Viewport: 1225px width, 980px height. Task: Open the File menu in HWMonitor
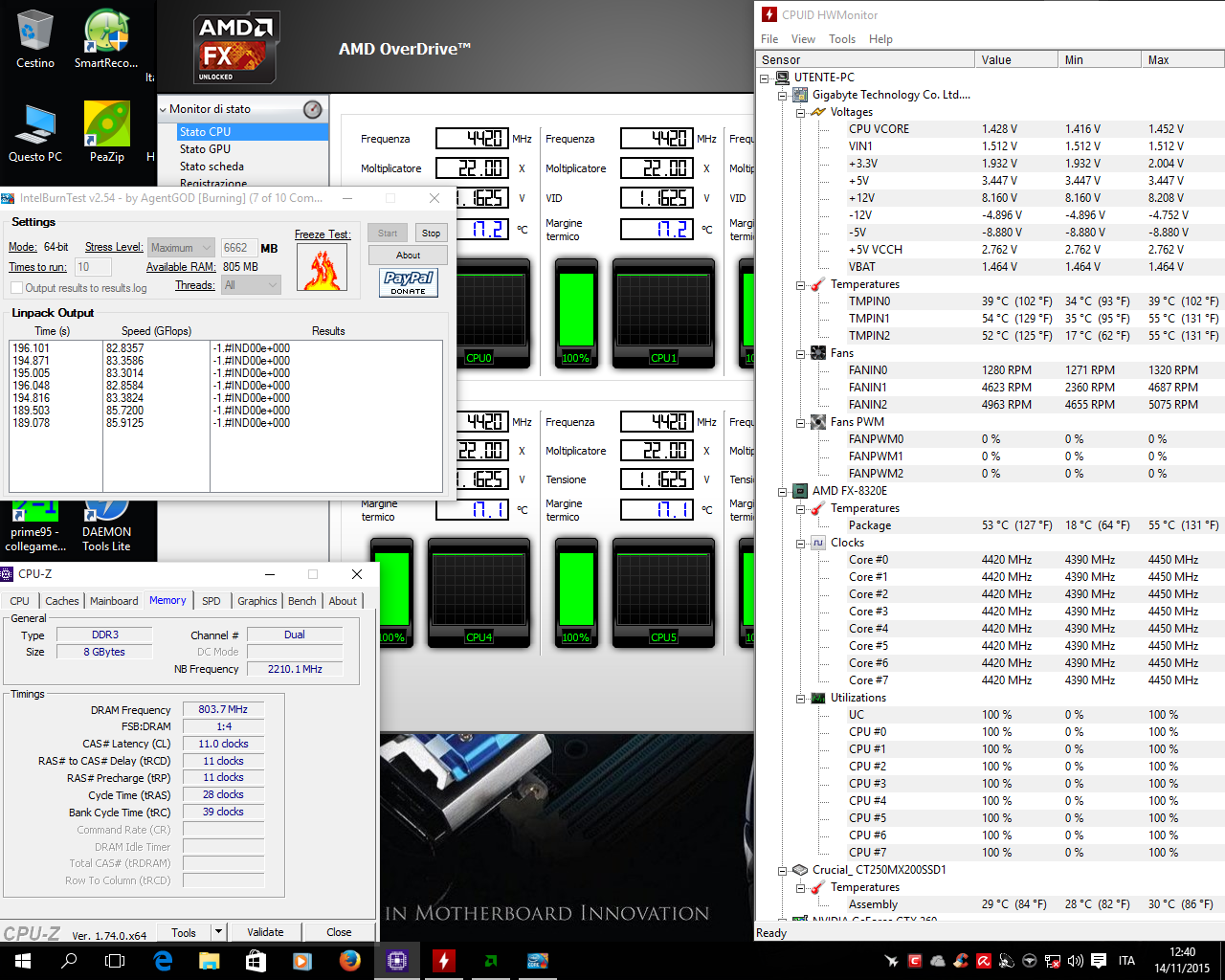pos(769,39)
